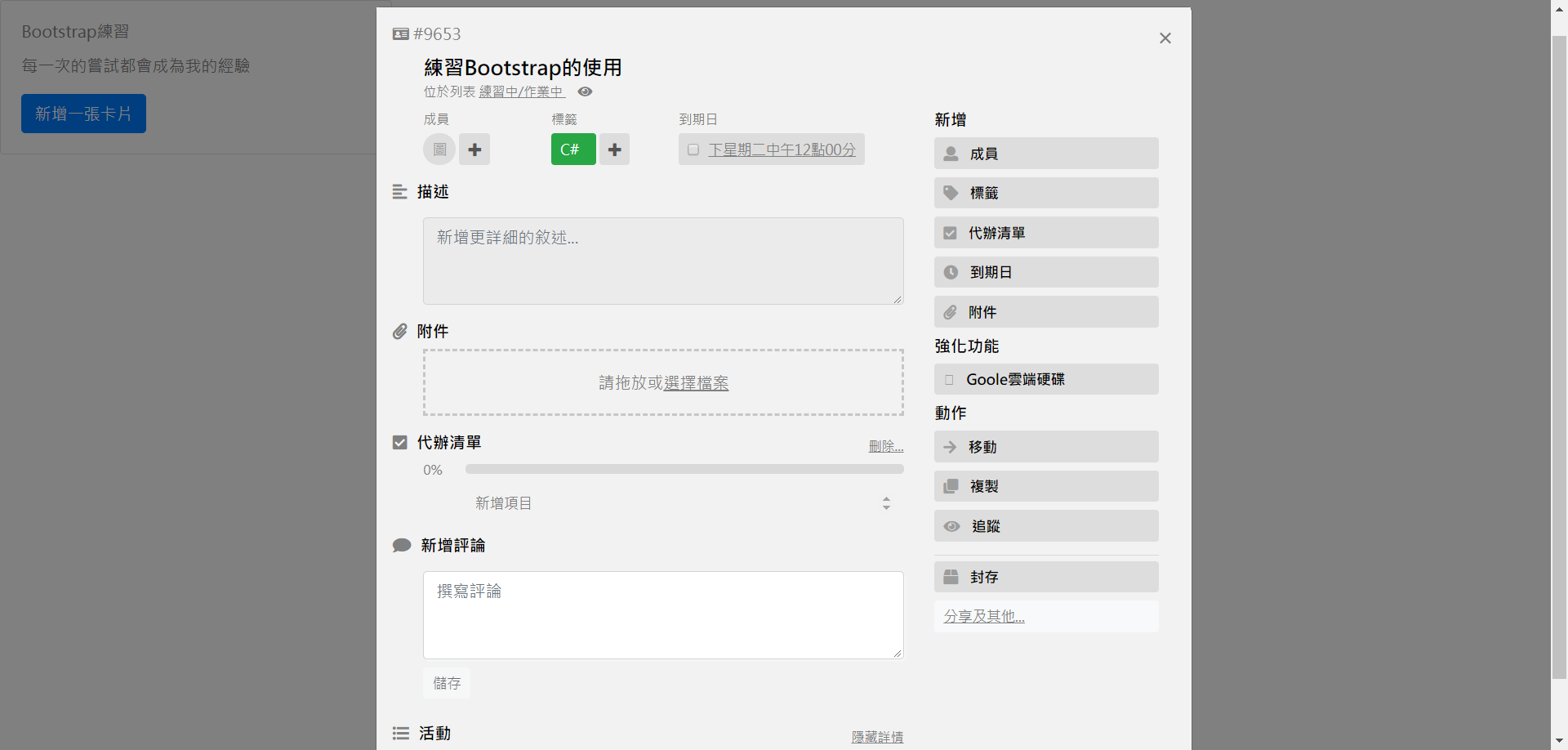This screenshot has width=1568, height=750.
Task: Click the plus icon next to C# label
Action: (x=614, y=150)
